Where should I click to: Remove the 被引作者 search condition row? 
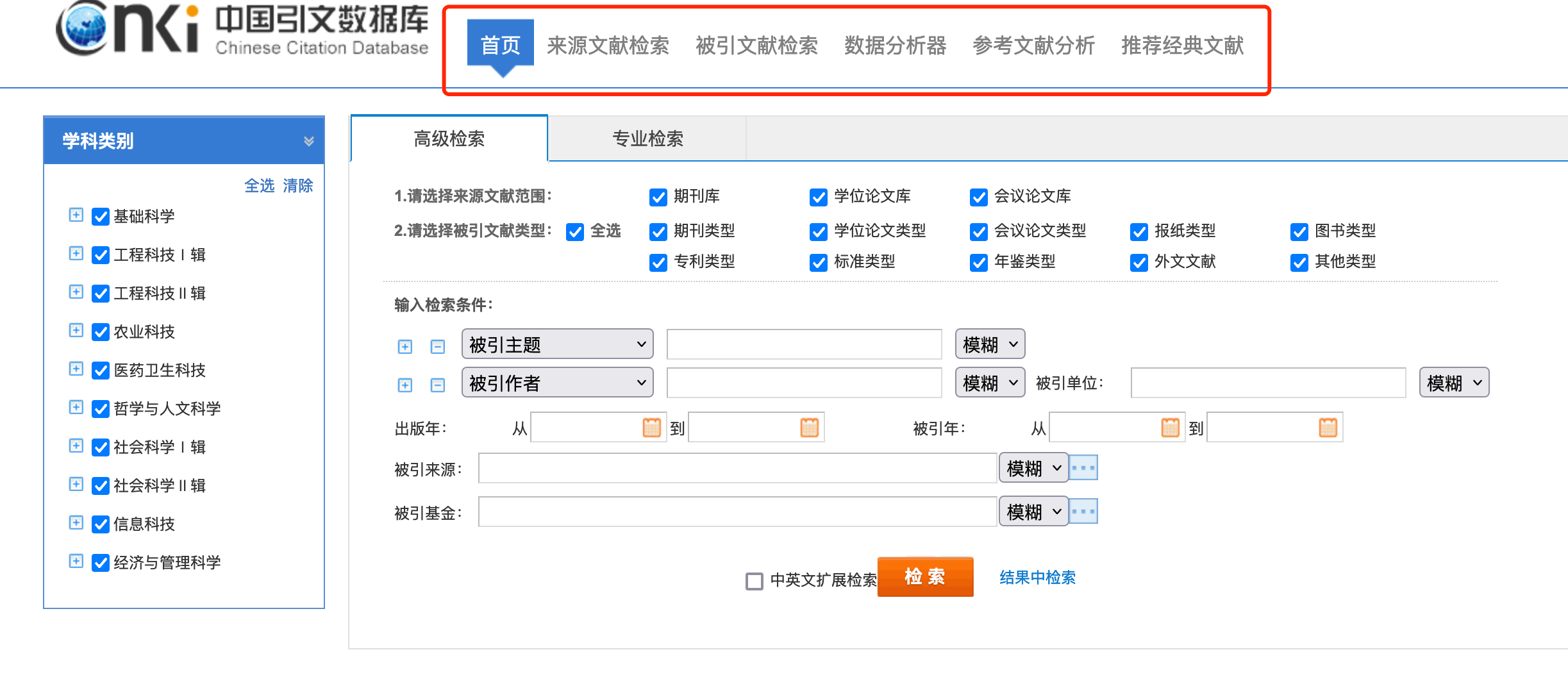pos(438,385)
